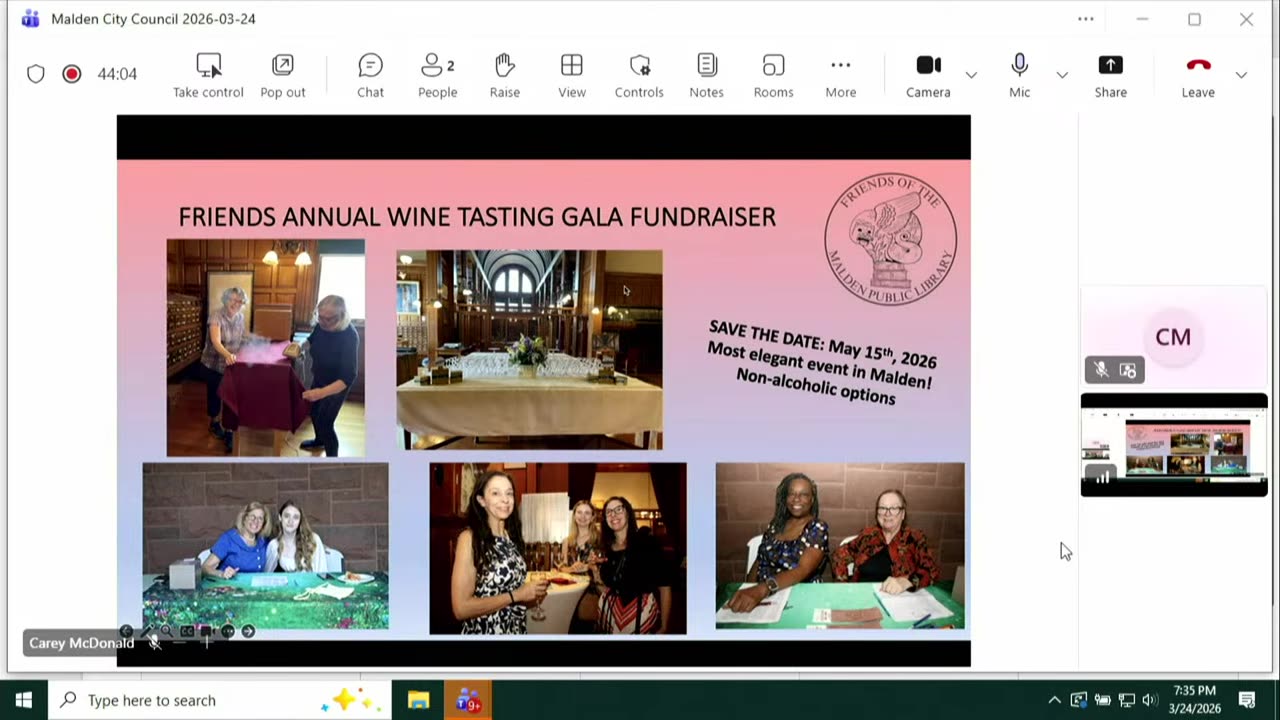
Task: Click the muted mic icon on CM tile
Action: pos(1101,370)
